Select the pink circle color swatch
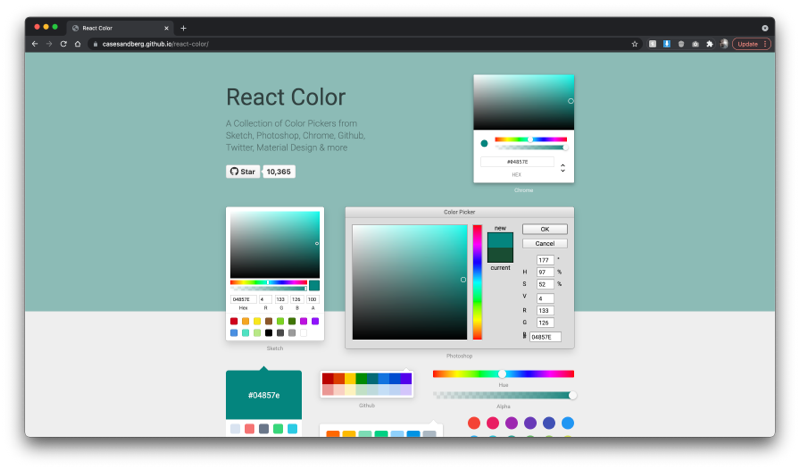This screenshot has height=475, width=800. click(493, 423)
